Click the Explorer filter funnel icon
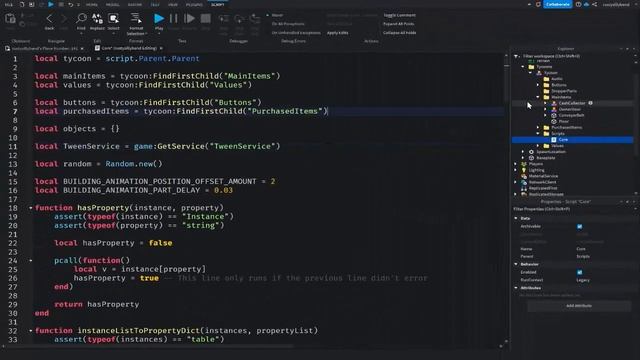The image size is (640, 360). click(517, 56)
